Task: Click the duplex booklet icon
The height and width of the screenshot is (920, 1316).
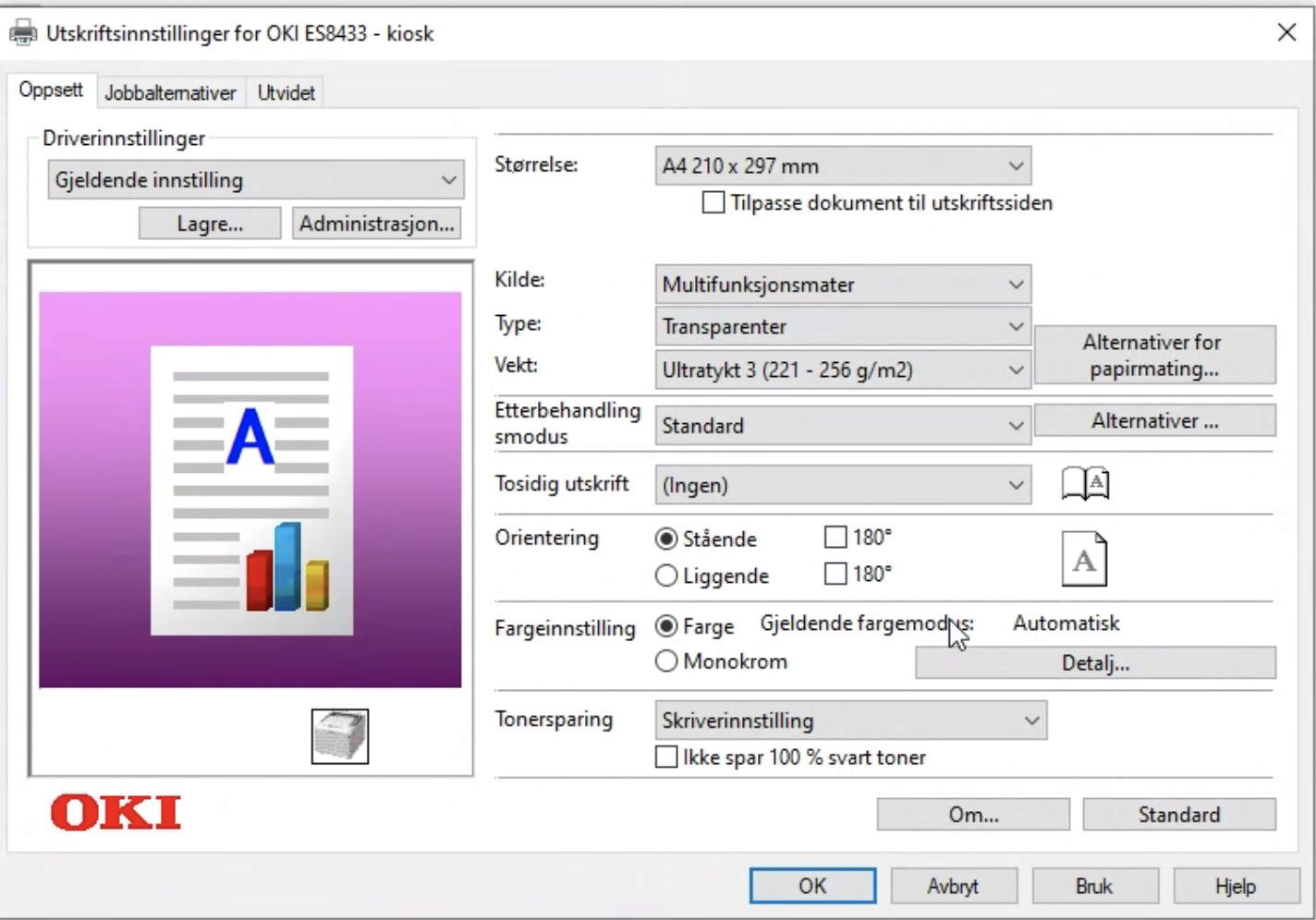Action: [1085, 483]
